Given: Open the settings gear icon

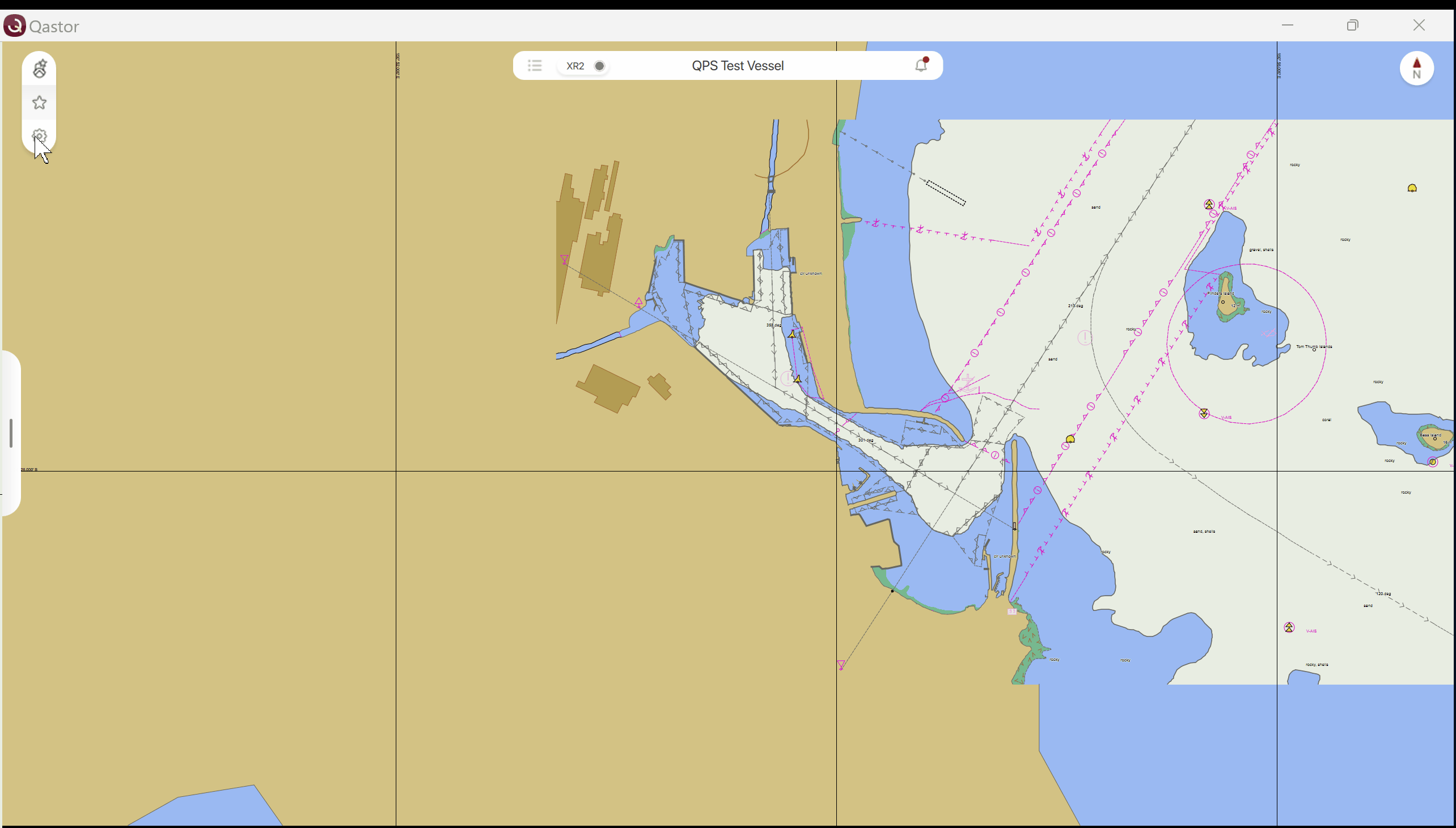Looking at the screenshot, I should [x=39, y=136].
